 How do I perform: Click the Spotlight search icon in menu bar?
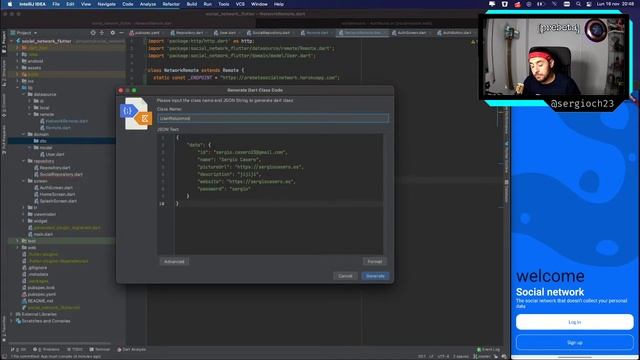click(x=578, y=4)
